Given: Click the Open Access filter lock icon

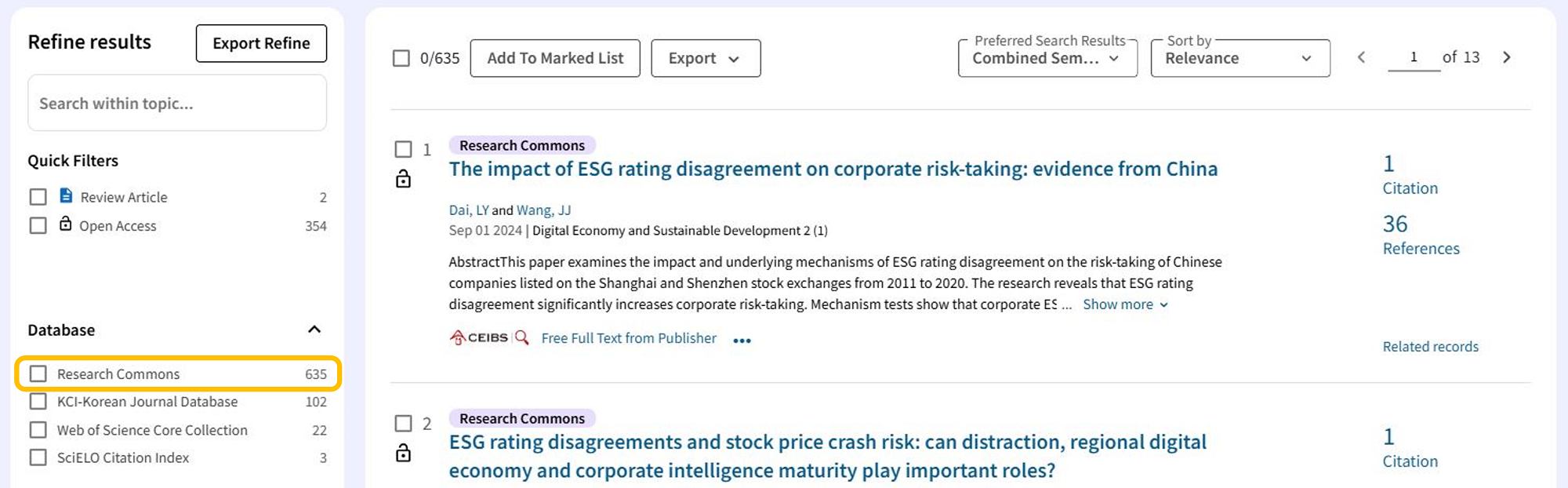Looking at the screenshot, I should (66, 224).
